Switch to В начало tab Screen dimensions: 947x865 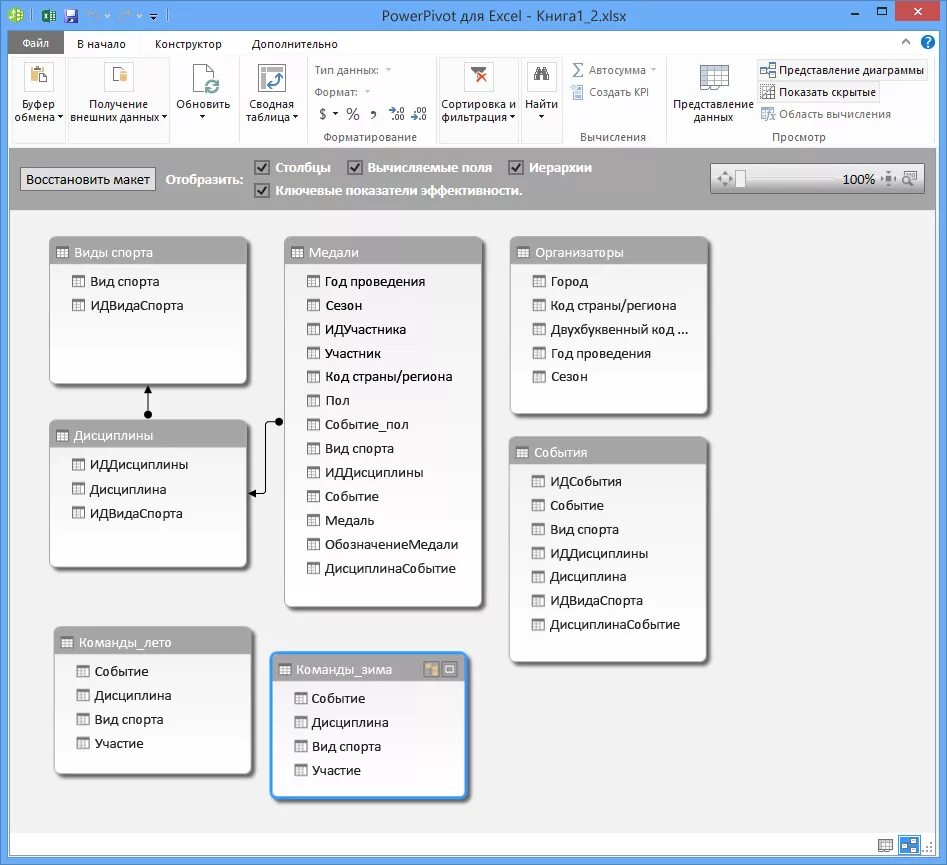pos(101,43)
